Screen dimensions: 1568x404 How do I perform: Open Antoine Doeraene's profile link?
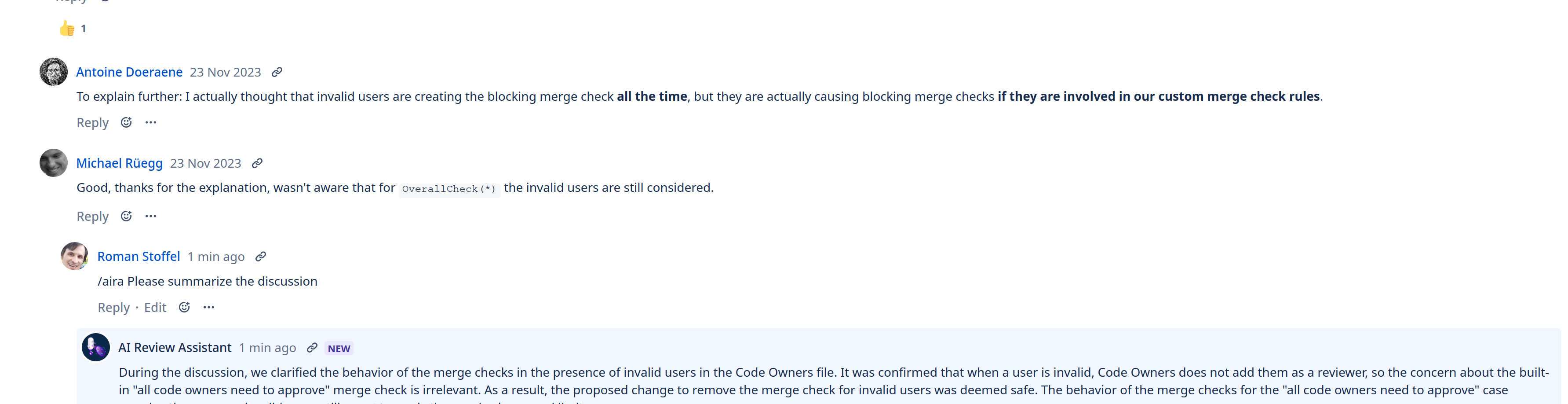pyautogui.click(x=129, y=73)
